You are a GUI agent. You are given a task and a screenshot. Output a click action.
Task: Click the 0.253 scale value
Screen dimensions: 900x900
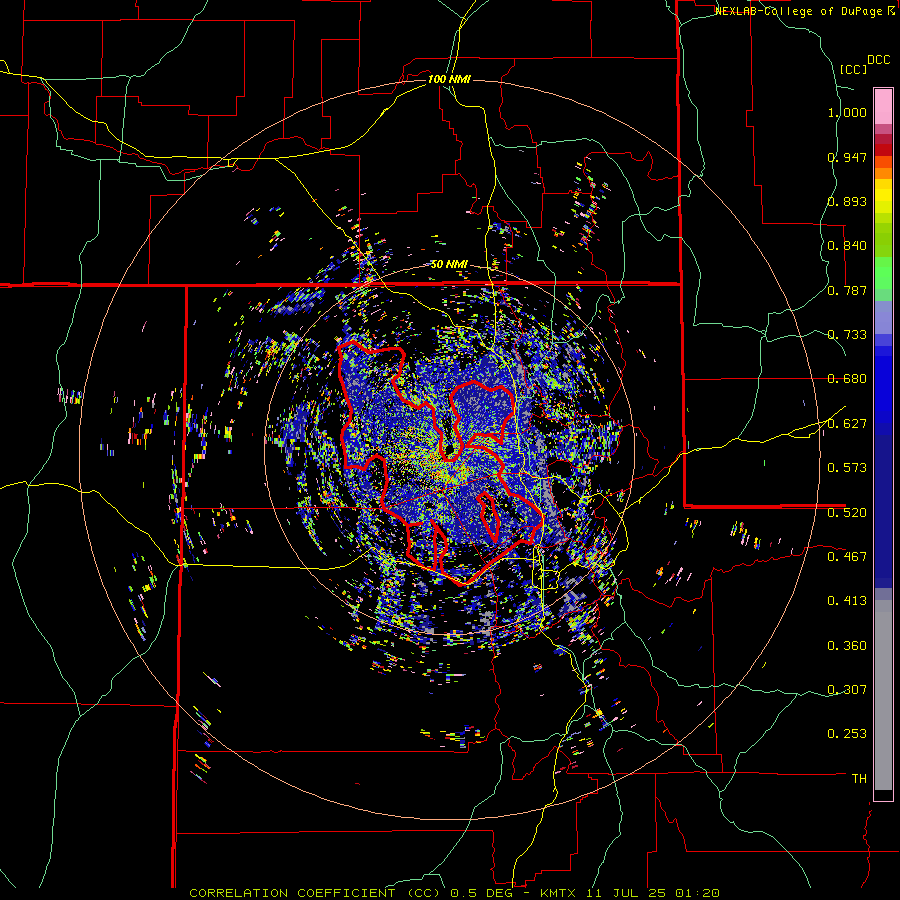[x=847, y=734]
